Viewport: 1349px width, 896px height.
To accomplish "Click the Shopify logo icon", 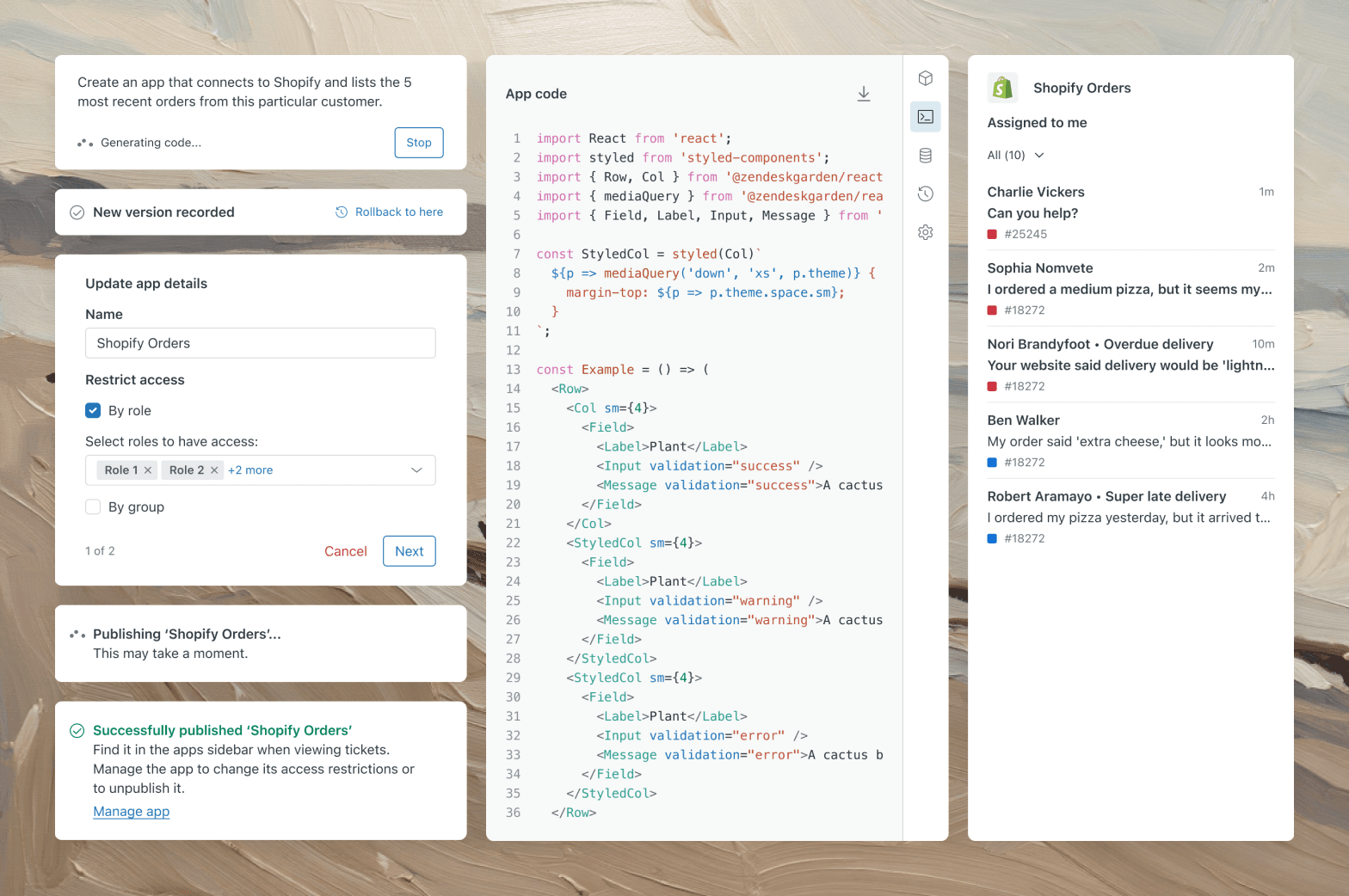I will pyautogui.click(x=1002, y=88).
